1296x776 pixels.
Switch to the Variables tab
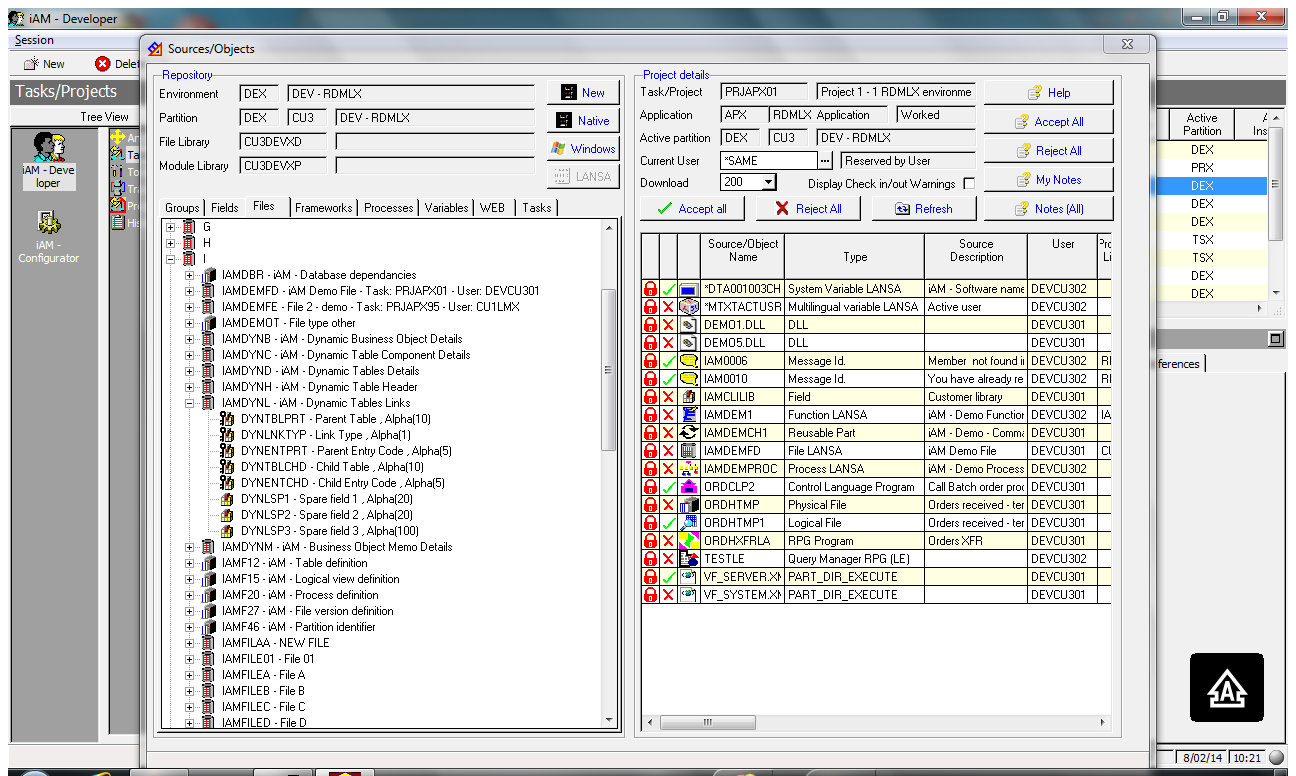(x=446, y=208)
